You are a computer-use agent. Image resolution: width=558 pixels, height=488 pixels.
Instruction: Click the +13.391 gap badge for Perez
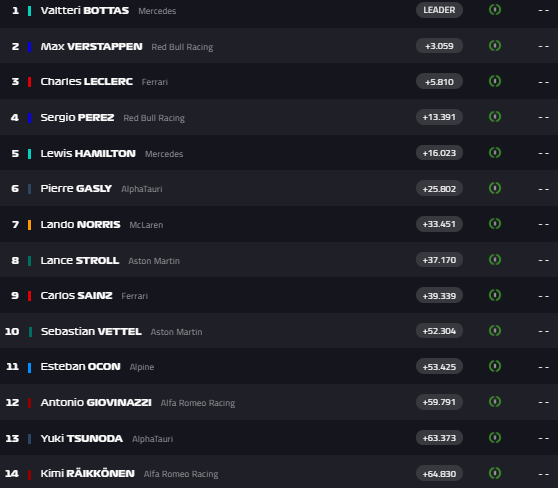point(439,117)
